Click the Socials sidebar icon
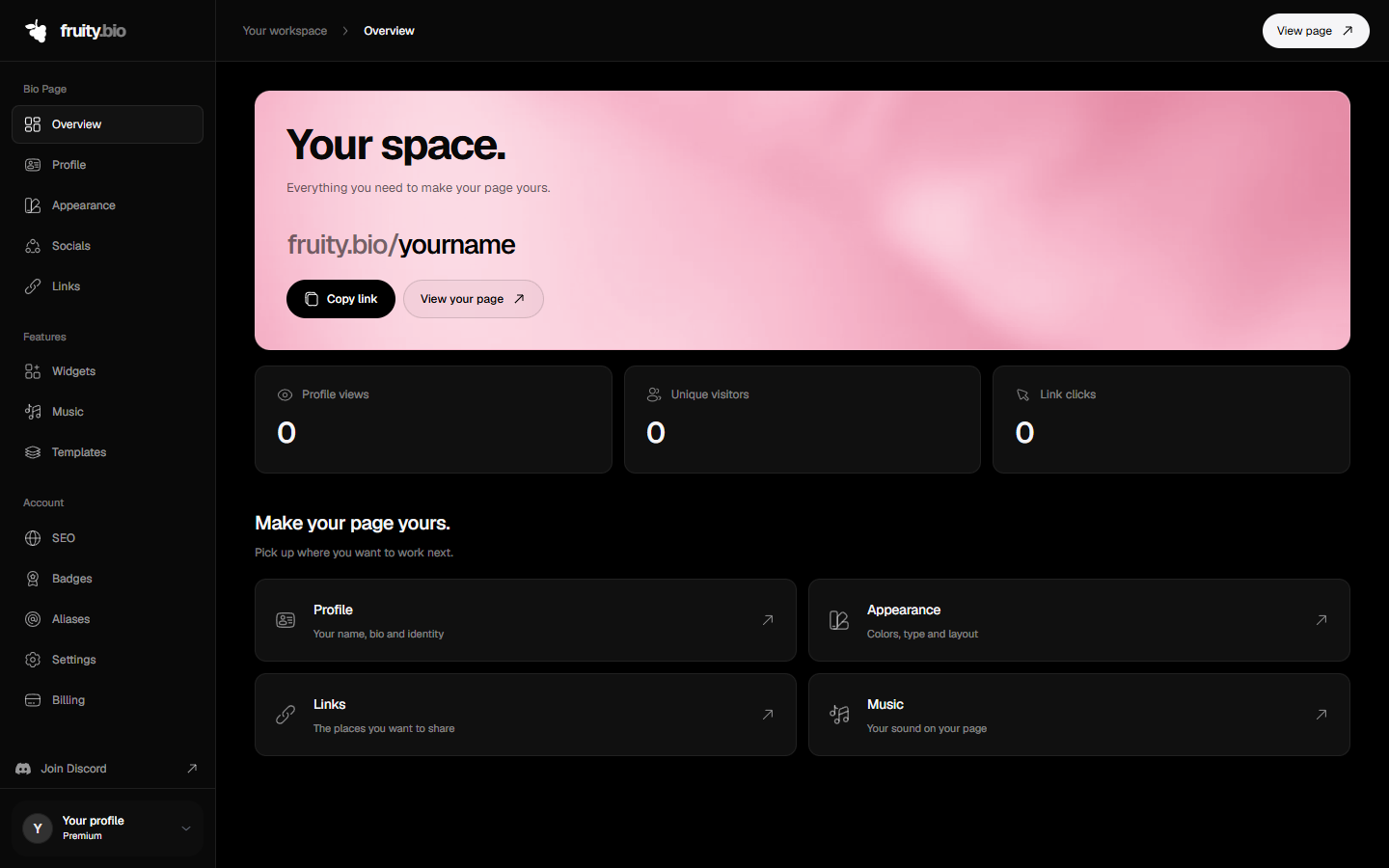Screen dimensions: 1389x868 pos(33,246)
